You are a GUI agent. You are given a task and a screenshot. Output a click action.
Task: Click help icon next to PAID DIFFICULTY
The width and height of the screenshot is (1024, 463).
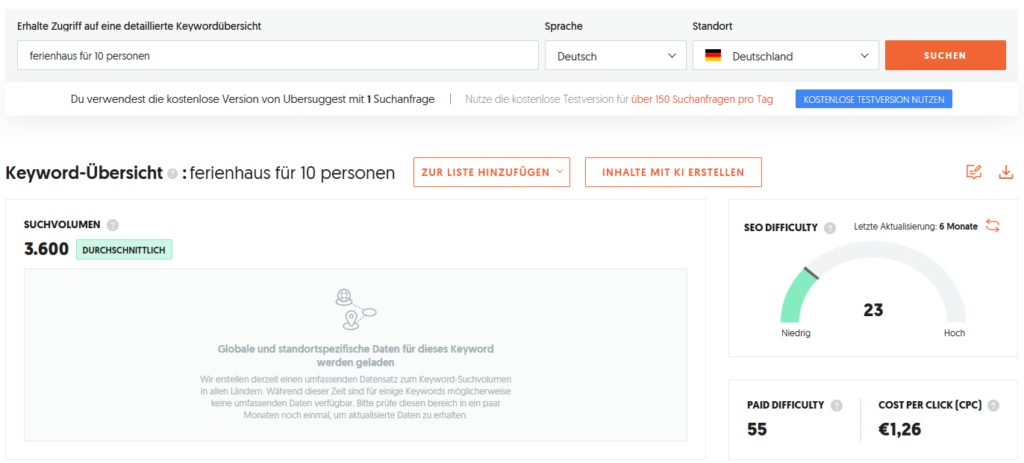(837, 406)
